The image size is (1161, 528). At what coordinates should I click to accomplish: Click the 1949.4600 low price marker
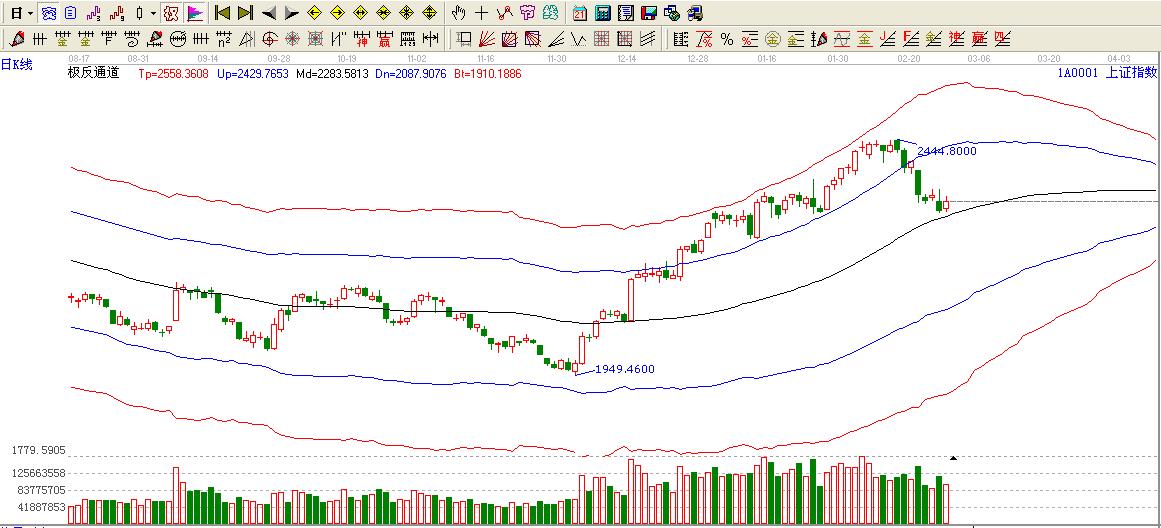coord(625,369)
